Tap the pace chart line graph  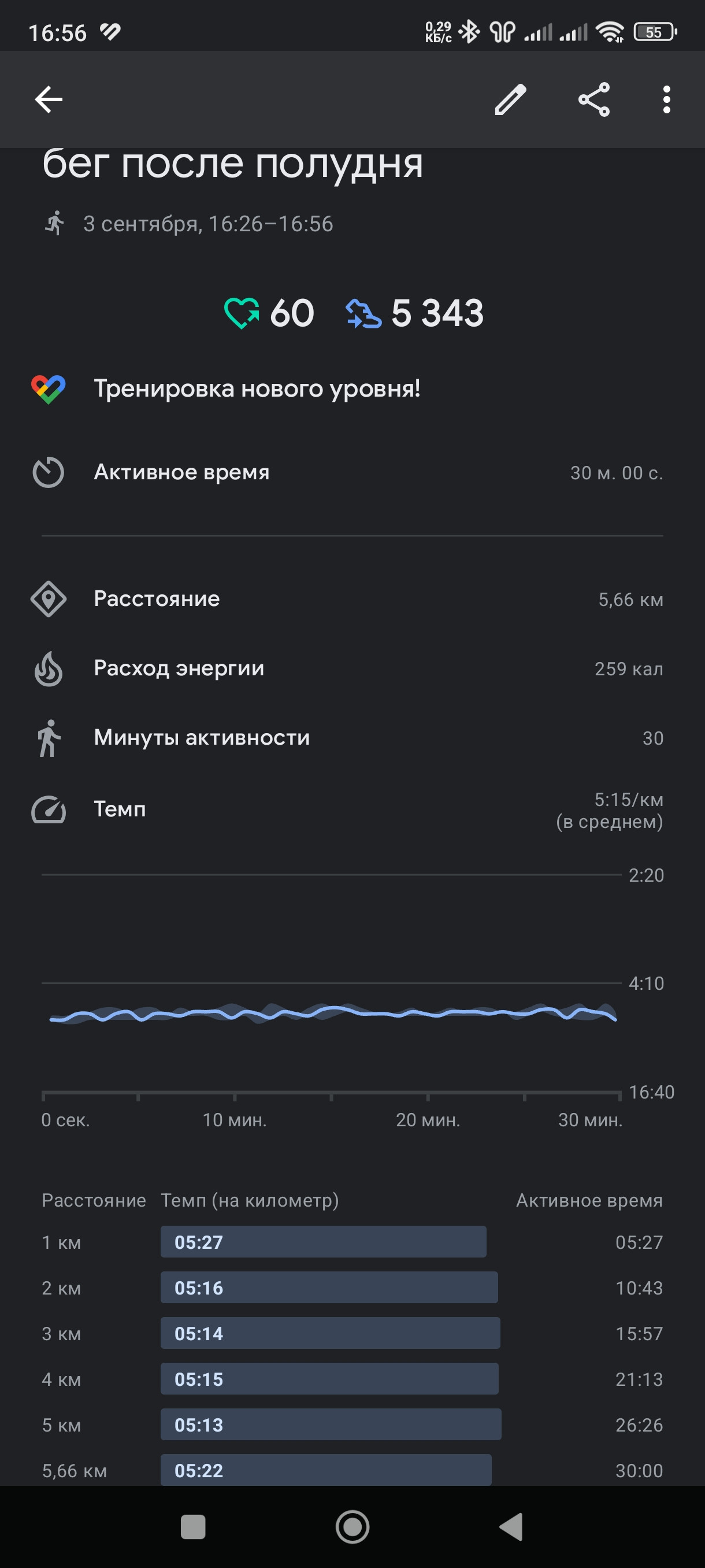tap(333, 1013)
